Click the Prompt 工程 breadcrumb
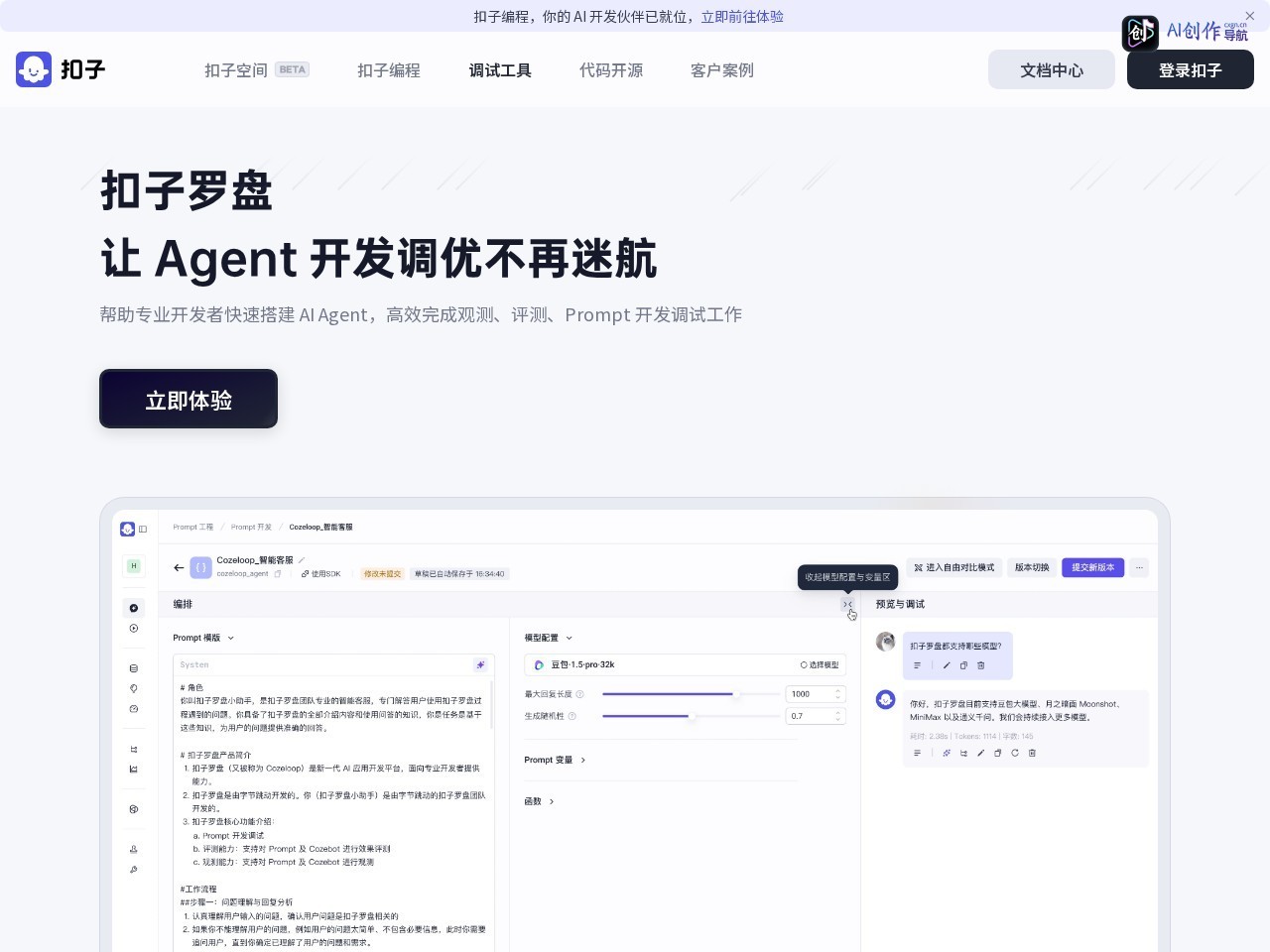Screen dimensions: 1270x952 192,527
